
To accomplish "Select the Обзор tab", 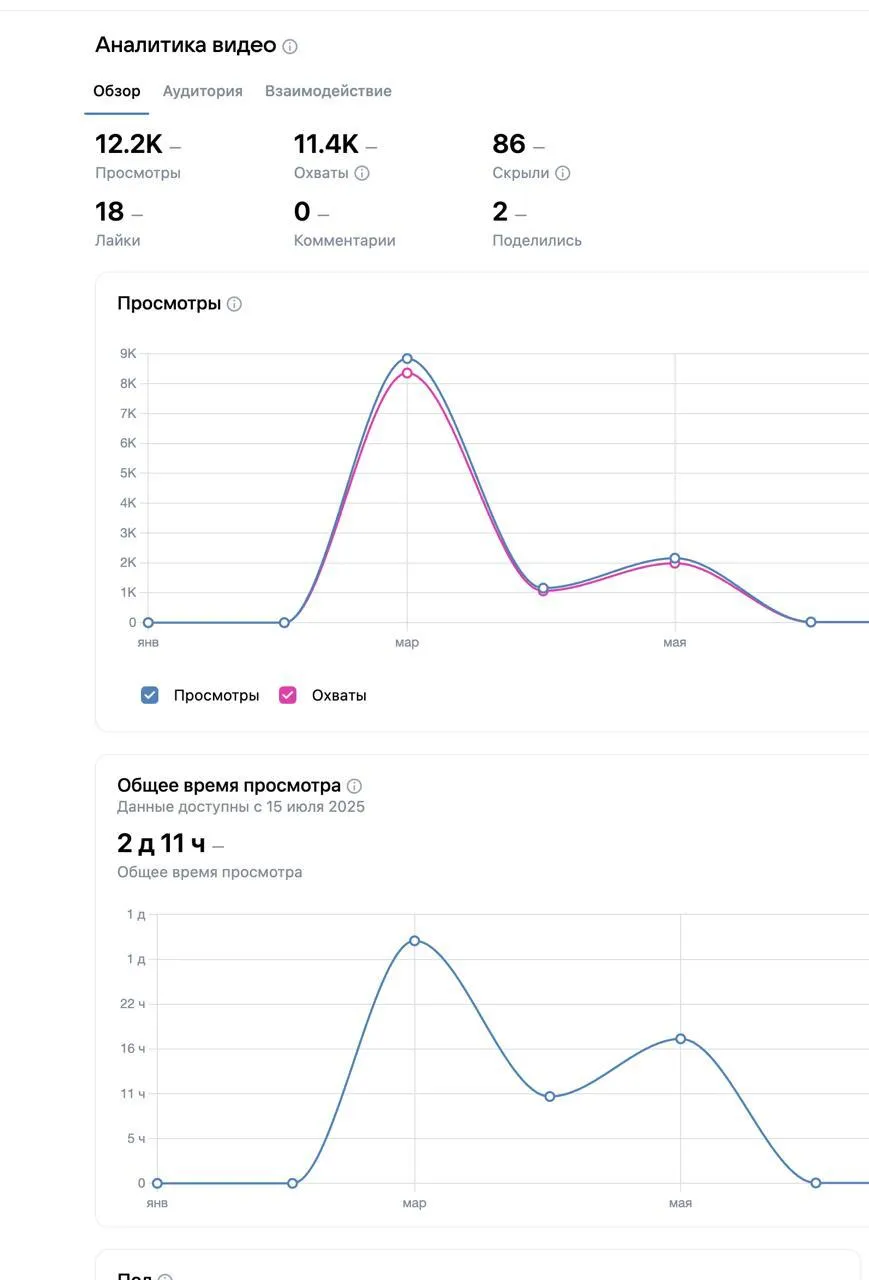I will tap(117, 91).
